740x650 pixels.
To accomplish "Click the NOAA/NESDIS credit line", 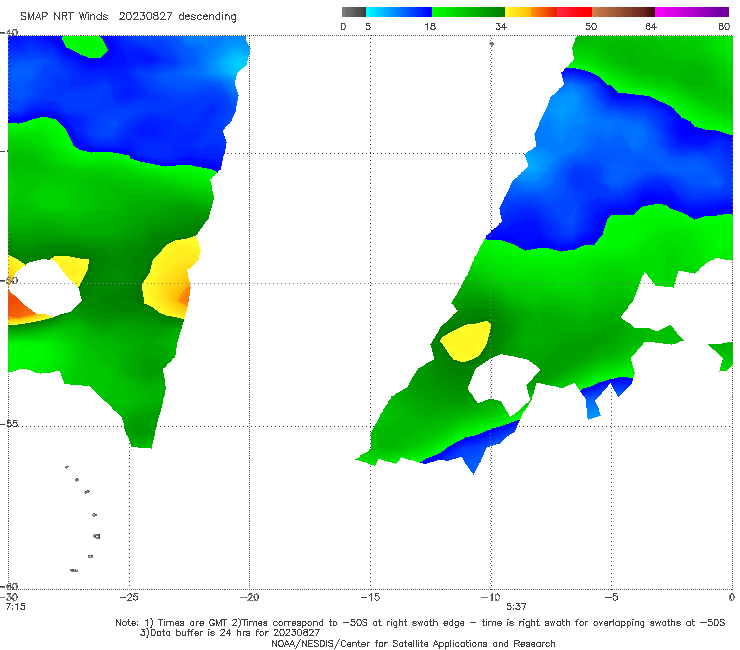I will coord(413,643).
